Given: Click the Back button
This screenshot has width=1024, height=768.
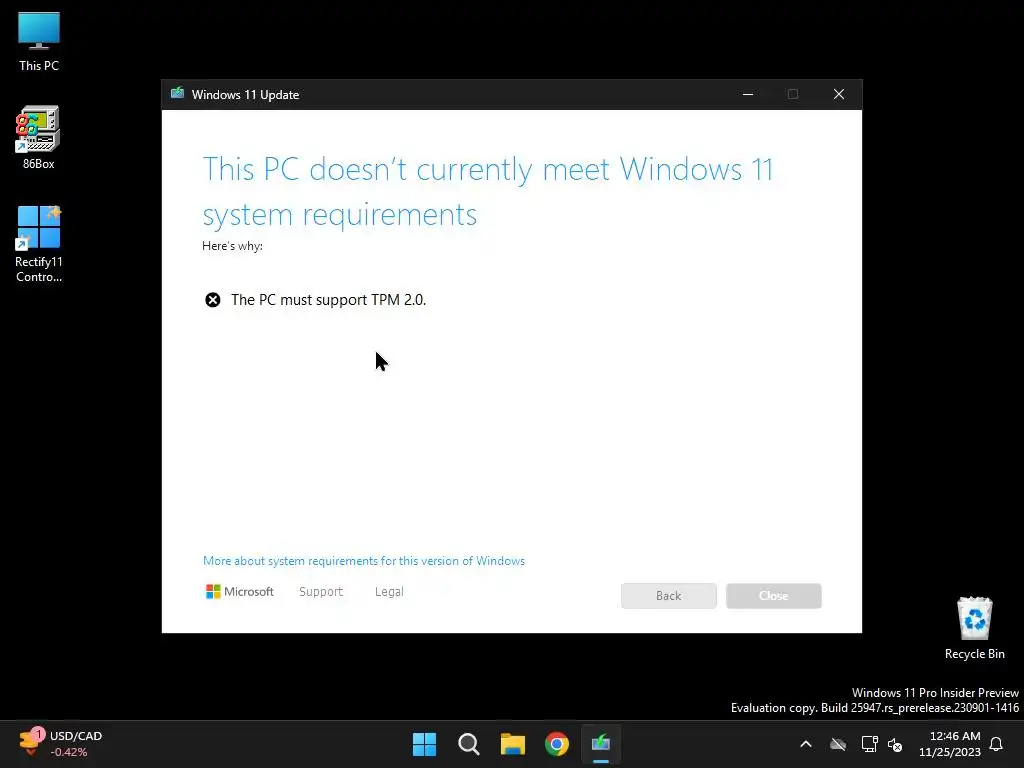Looking at the screenshot, I should pos(669,596).
